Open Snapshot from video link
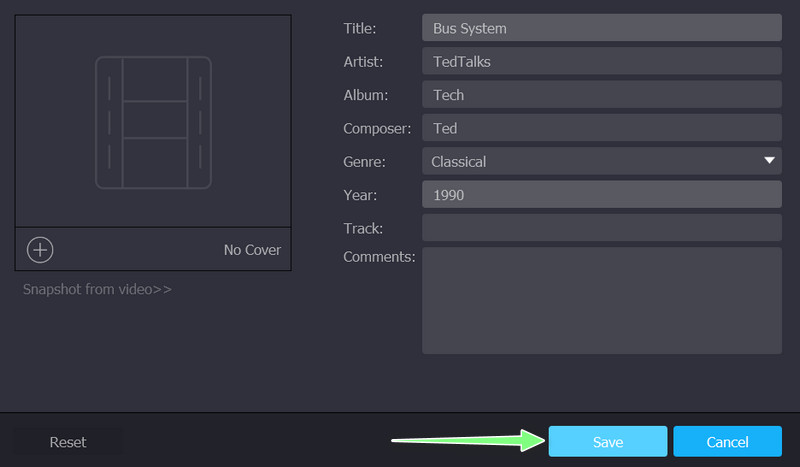Viewport: 800px width, 467px height. [x=98, y=289]
